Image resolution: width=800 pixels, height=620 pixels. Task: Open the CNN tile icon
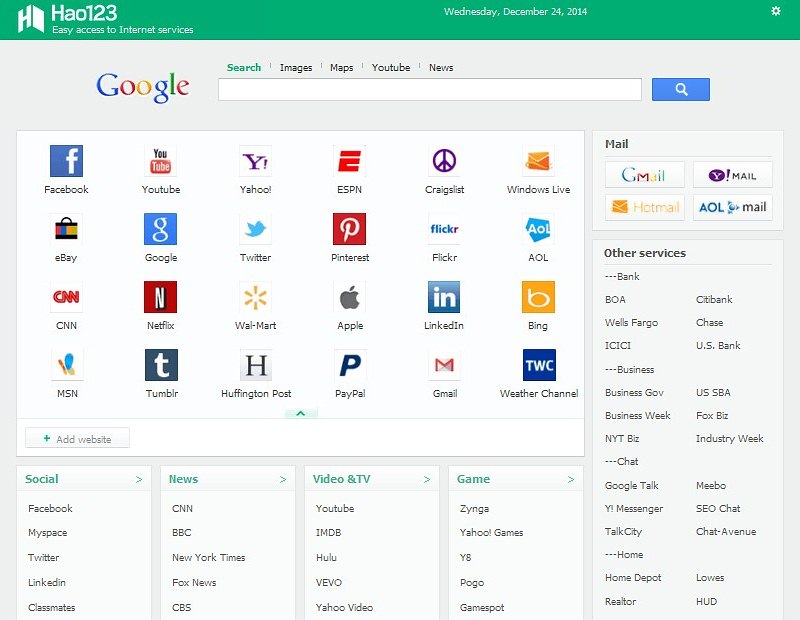pyautogui.click(x=66, y=297)
